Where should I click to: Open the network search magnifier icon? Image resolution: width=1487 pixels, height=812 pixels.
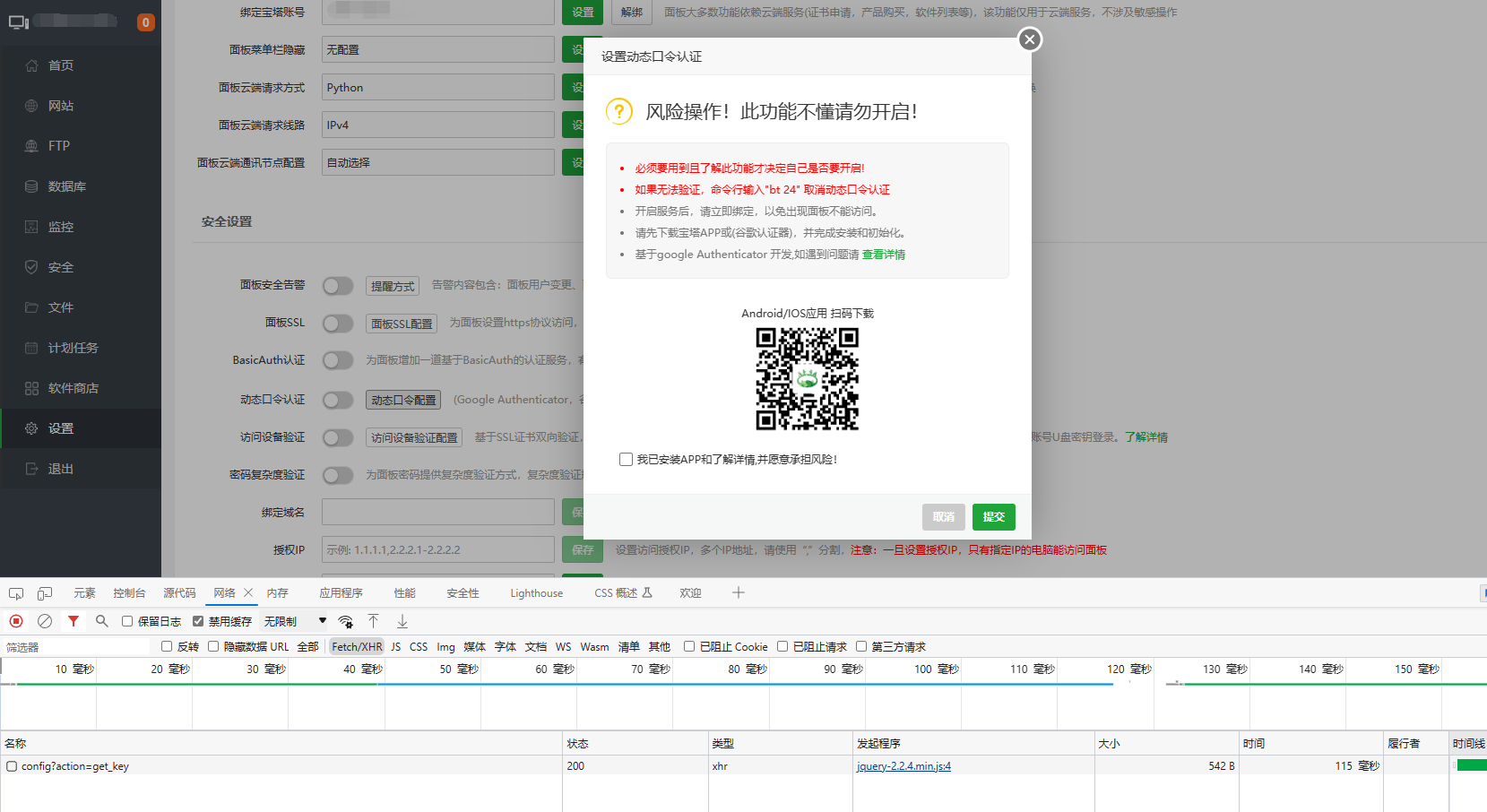click(x=102, y=621)
